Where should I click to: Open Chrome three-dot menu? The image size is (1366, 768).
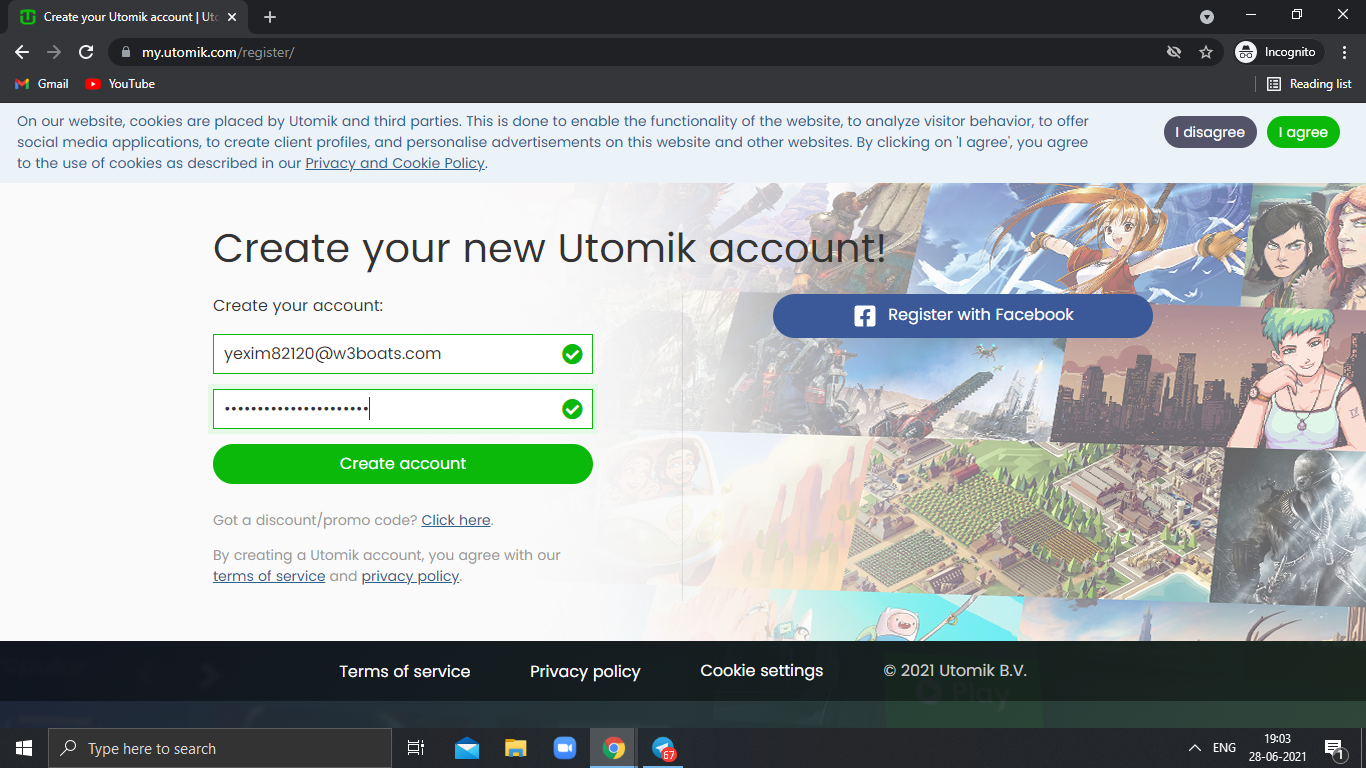tap(1345, 52)
